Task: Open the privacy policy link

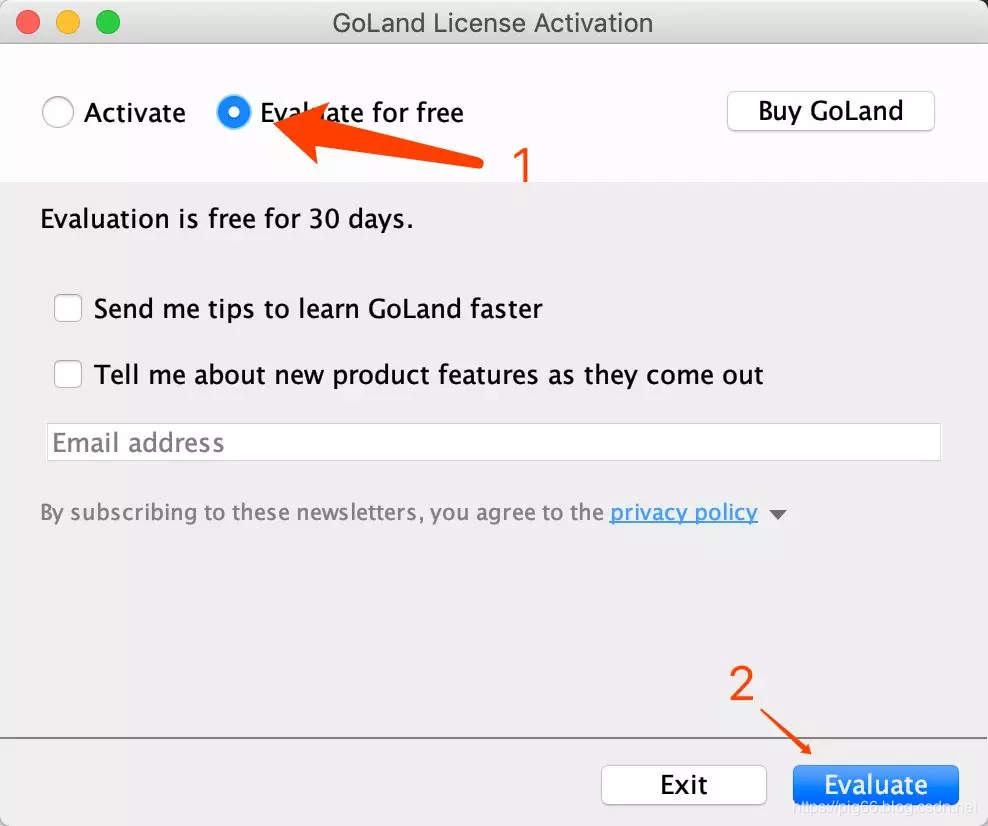Action: (684, 512)
